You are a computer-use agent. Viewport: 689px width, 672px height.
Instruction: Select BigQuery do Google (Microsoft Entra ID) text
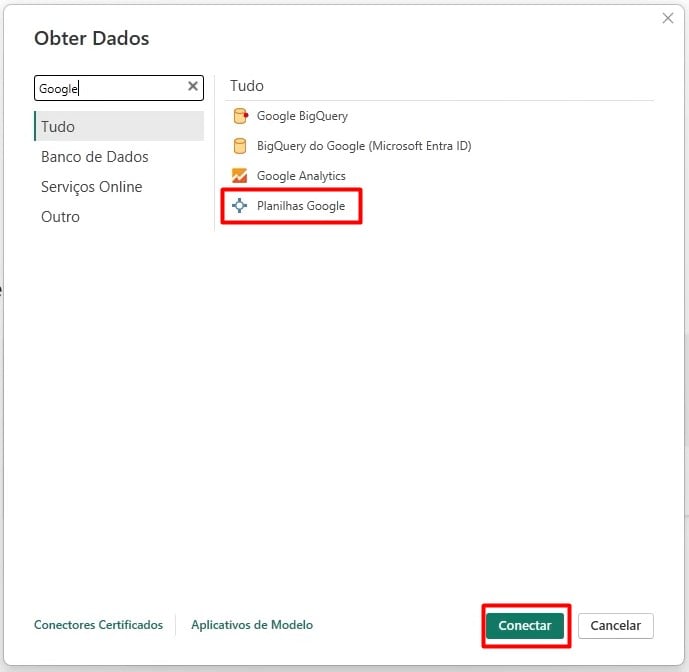tap(364, 146)
